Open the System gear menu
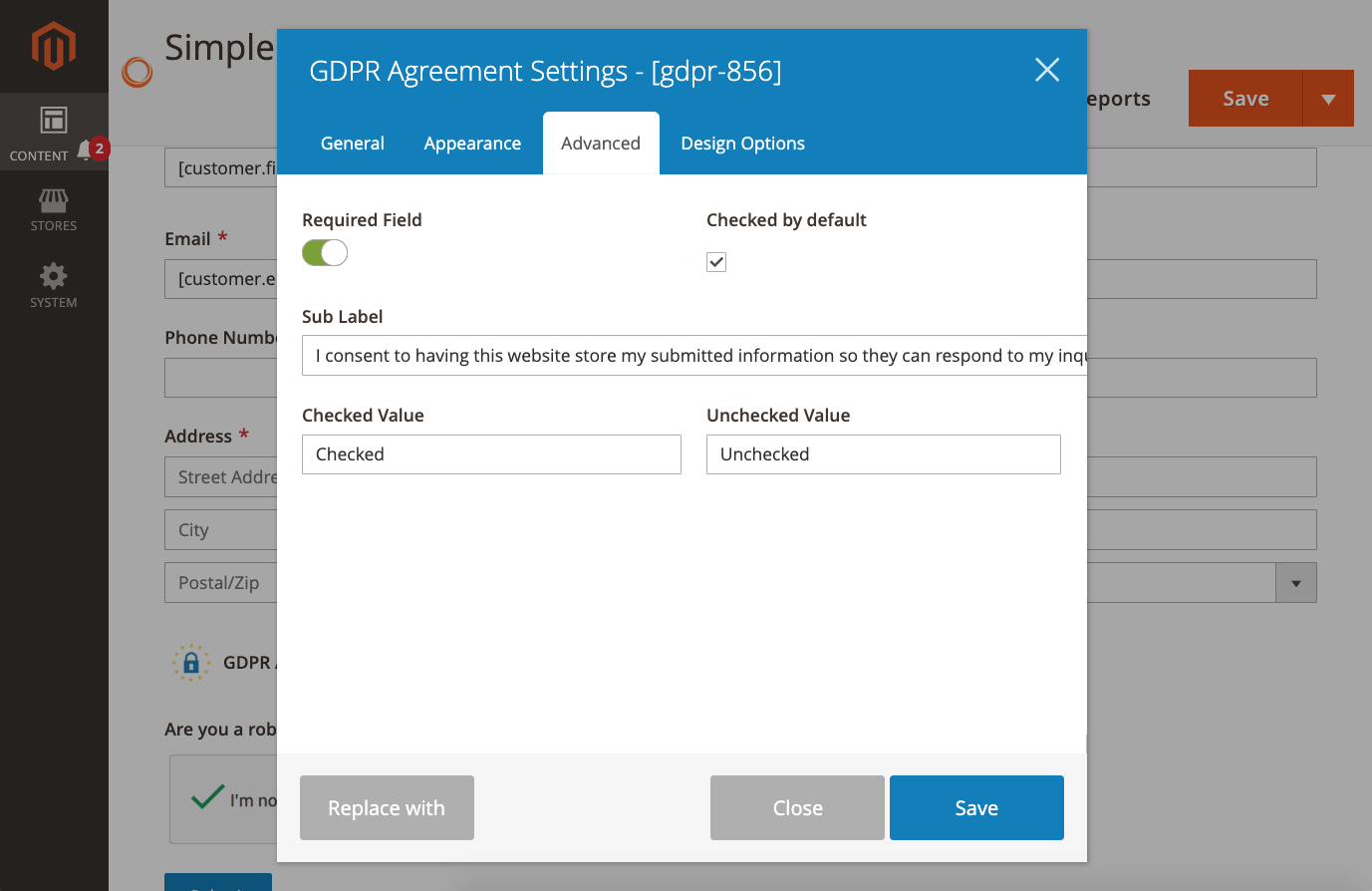Viewport: 1372px width, 891px height. point(54,285)
